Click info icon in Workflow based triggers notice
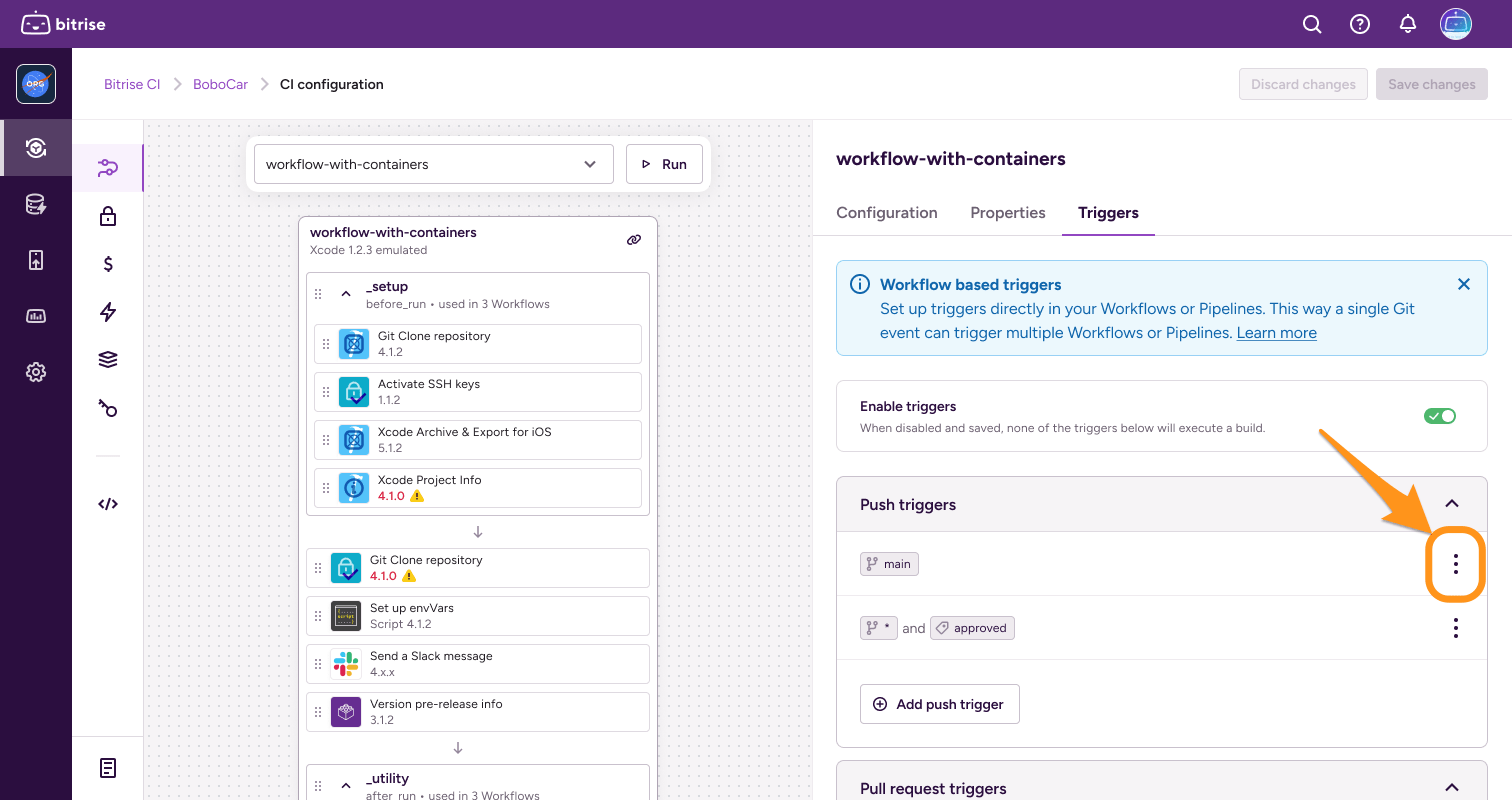 pos(860,284)
